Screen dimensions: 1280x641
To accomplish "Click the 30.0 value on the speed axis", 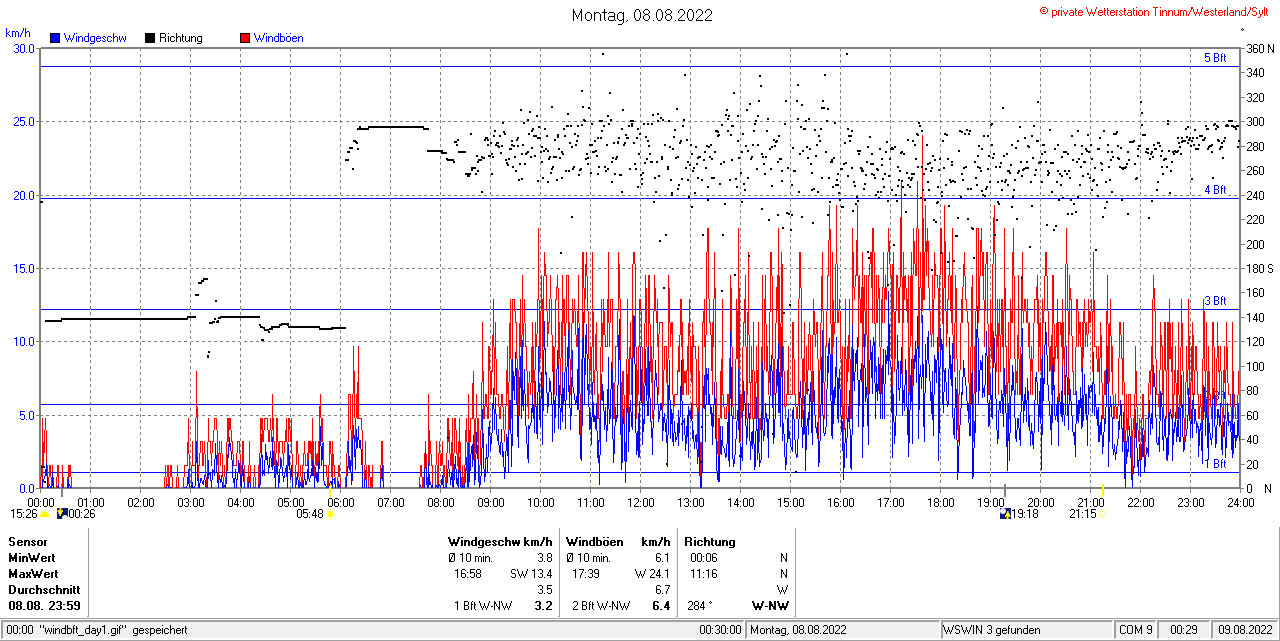I will pos(23,48).
